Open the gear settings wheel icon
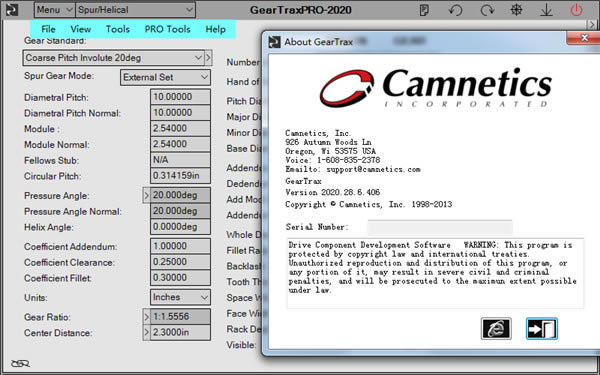The image size is (600, 375). coord(516,10)
